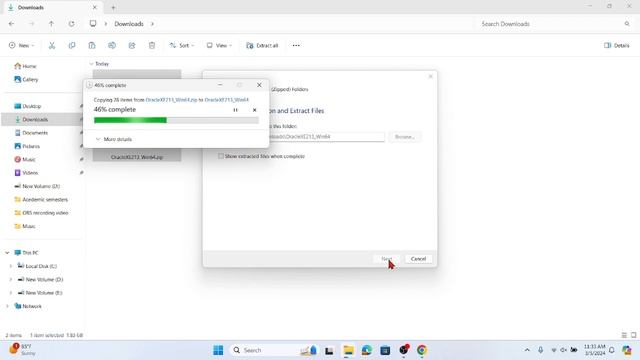Add a new tab in File Explorer
Screen dimensions: 640x360
tap(113, 7)
